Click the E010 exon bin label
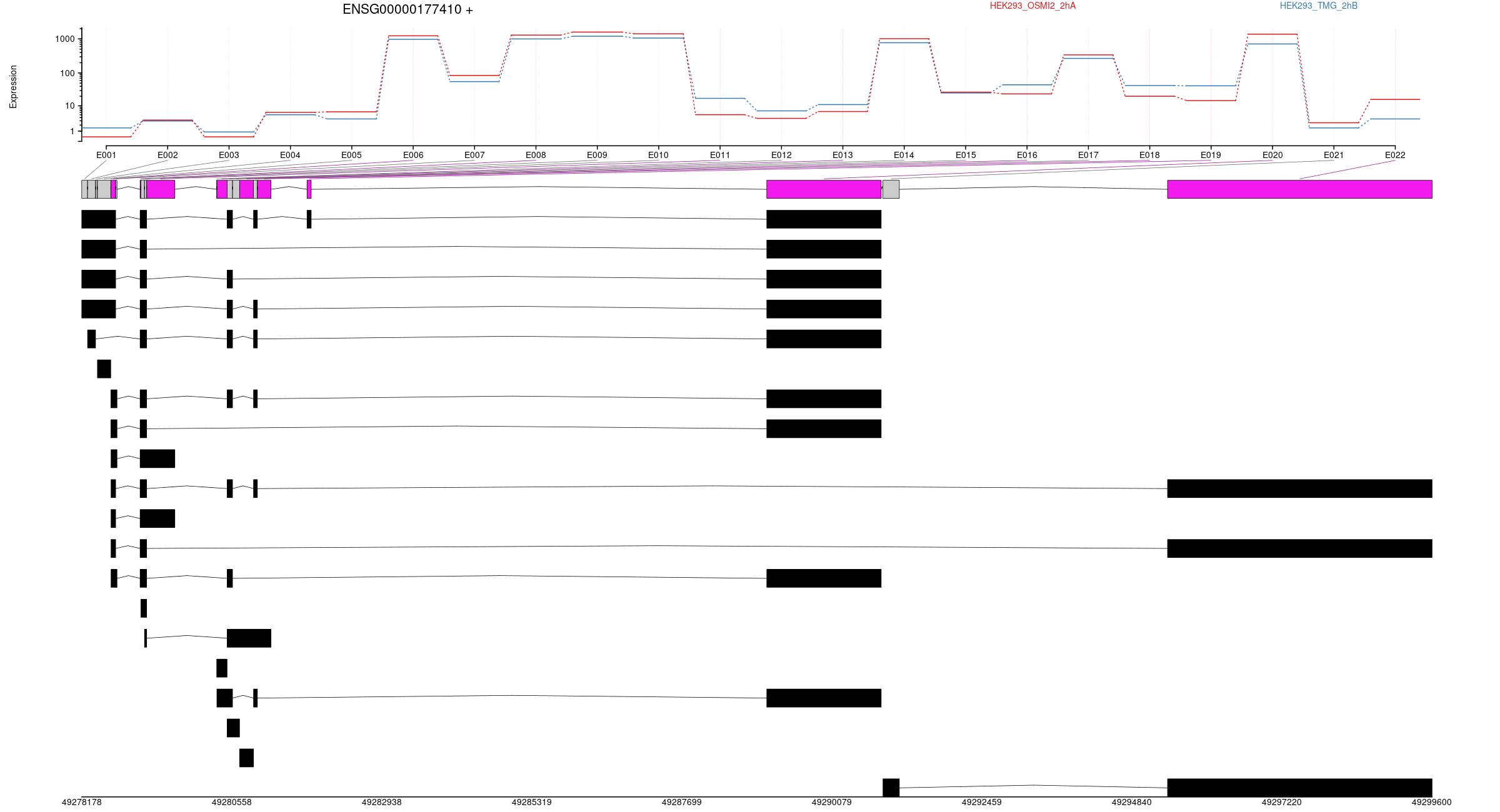1500x812 pixels. pyautogui.click(x=658, y=155)
